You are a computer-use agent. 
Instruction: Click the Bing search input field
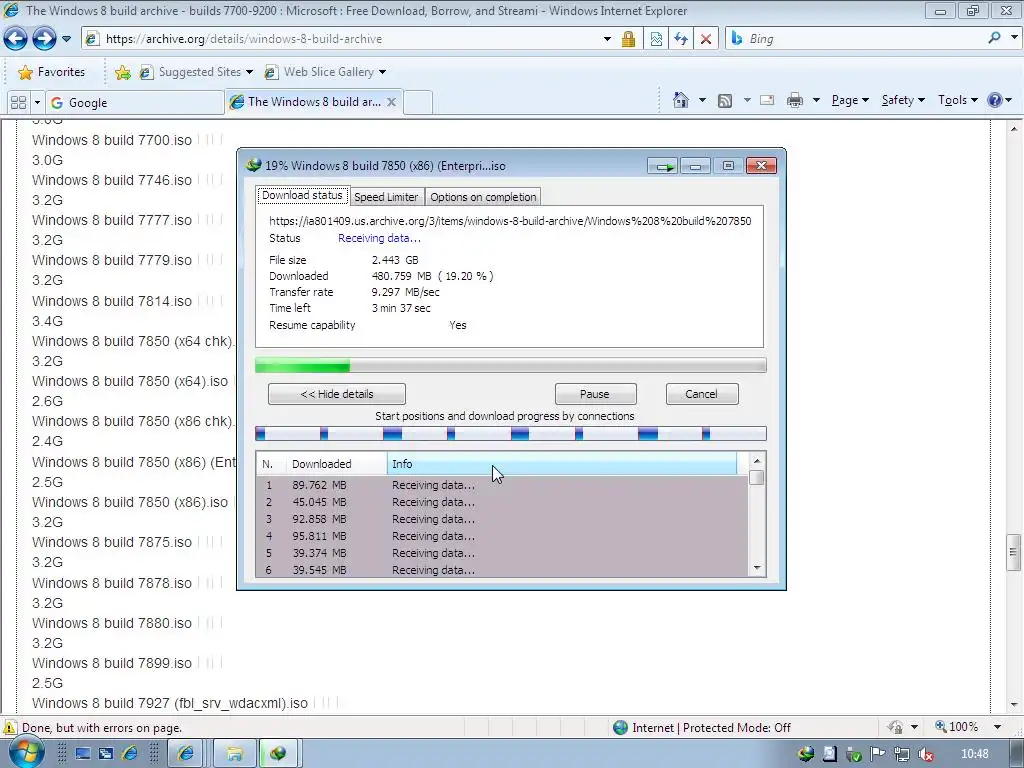click(865, 39)
